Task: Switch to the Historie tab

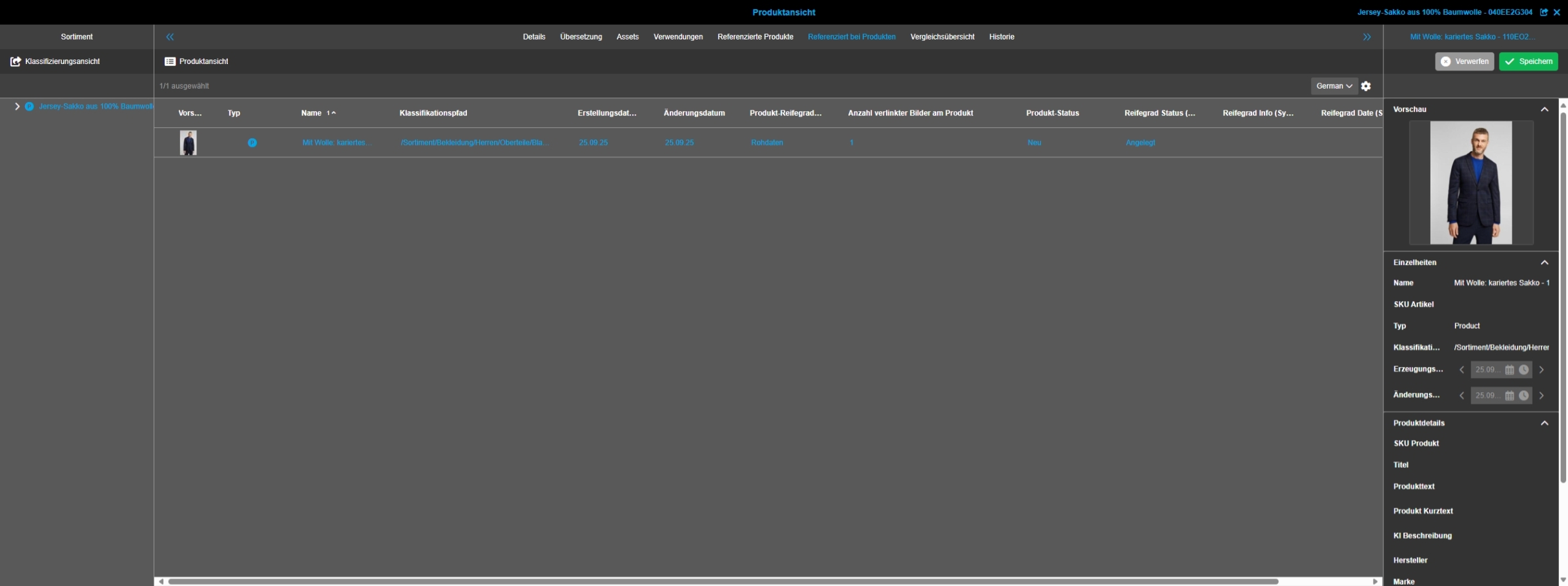Action: (1002, 37)
